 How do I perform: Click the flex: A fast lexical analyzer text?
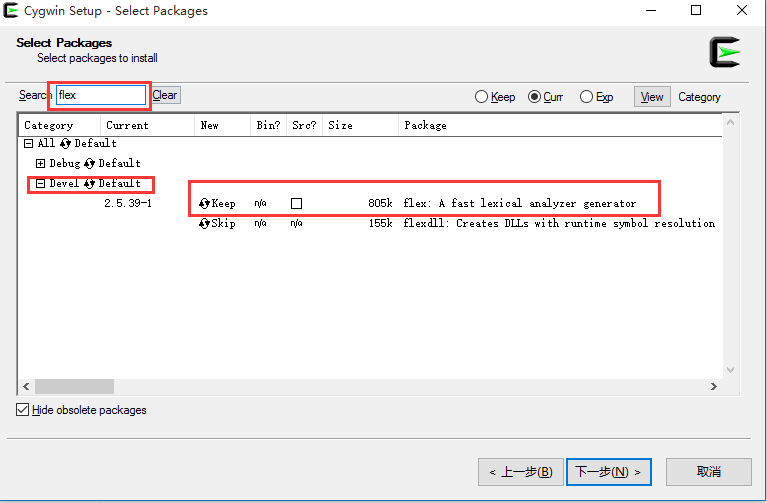519,203
